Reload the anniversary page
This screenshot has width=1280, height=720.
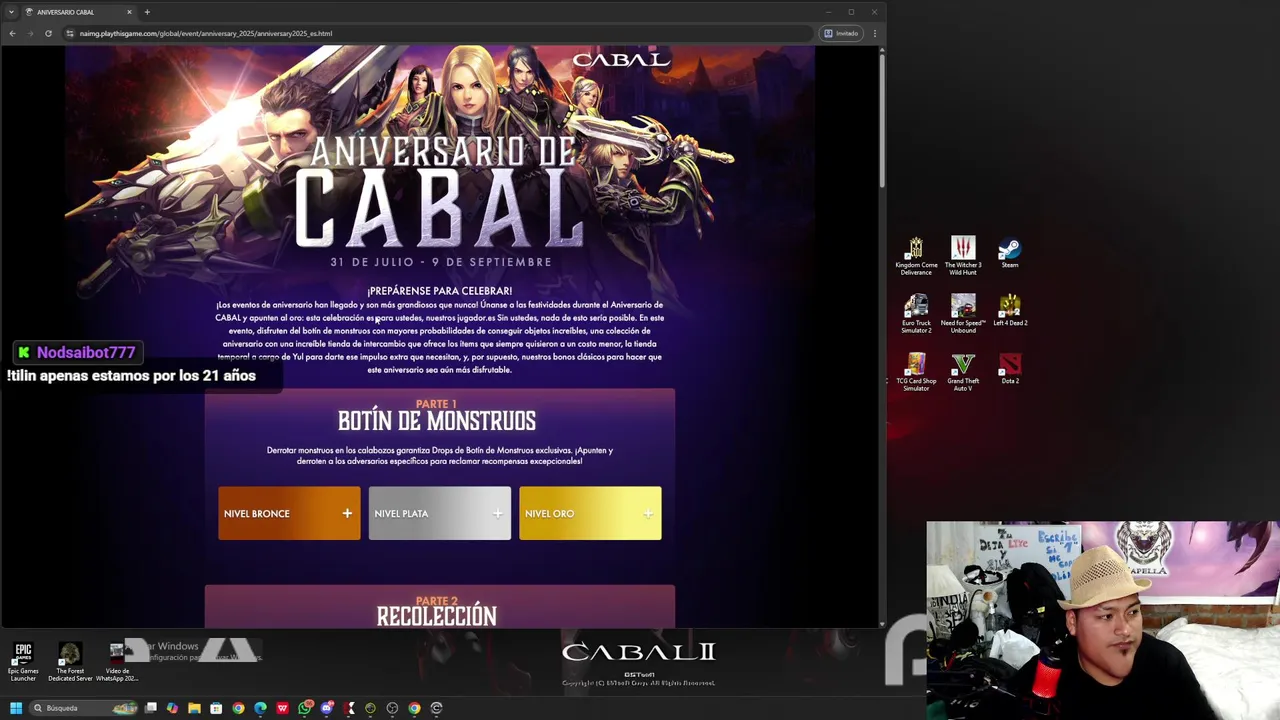(x=48, y=33)
